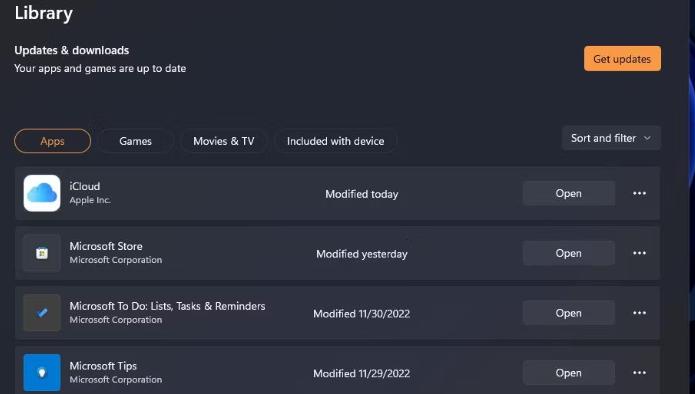Show the Included with device tab
This screenshot has width=695, height=394.
point(336,141)
